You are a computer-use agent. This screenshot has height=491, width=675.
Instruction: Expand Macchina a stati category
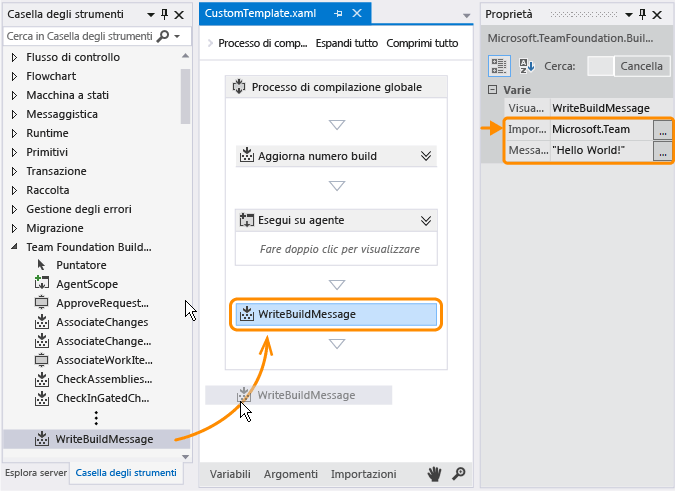coord(14,95)
